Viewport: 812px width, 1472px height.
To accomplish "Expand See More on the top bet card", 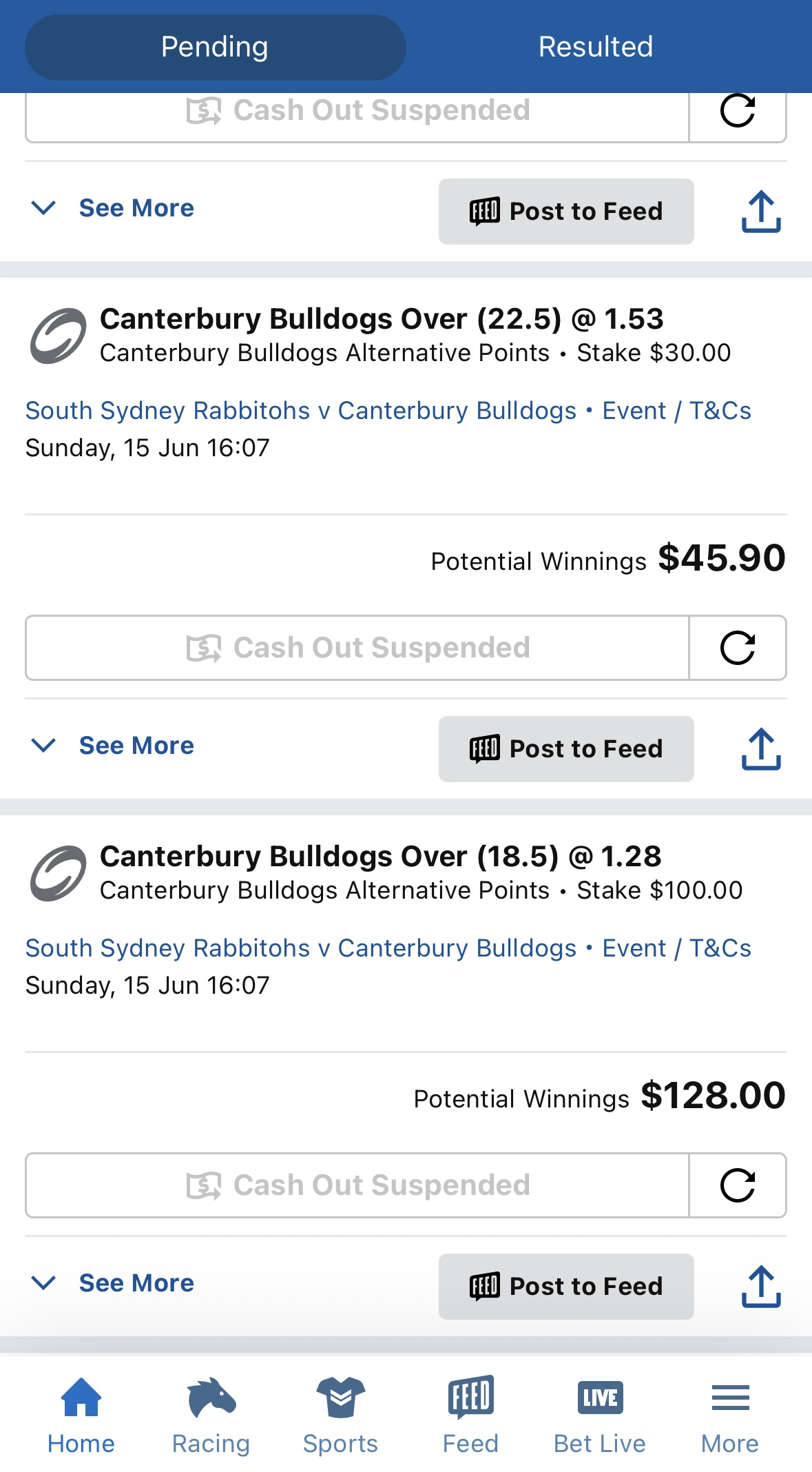I will pyautogui.click(x=113, y=208).
